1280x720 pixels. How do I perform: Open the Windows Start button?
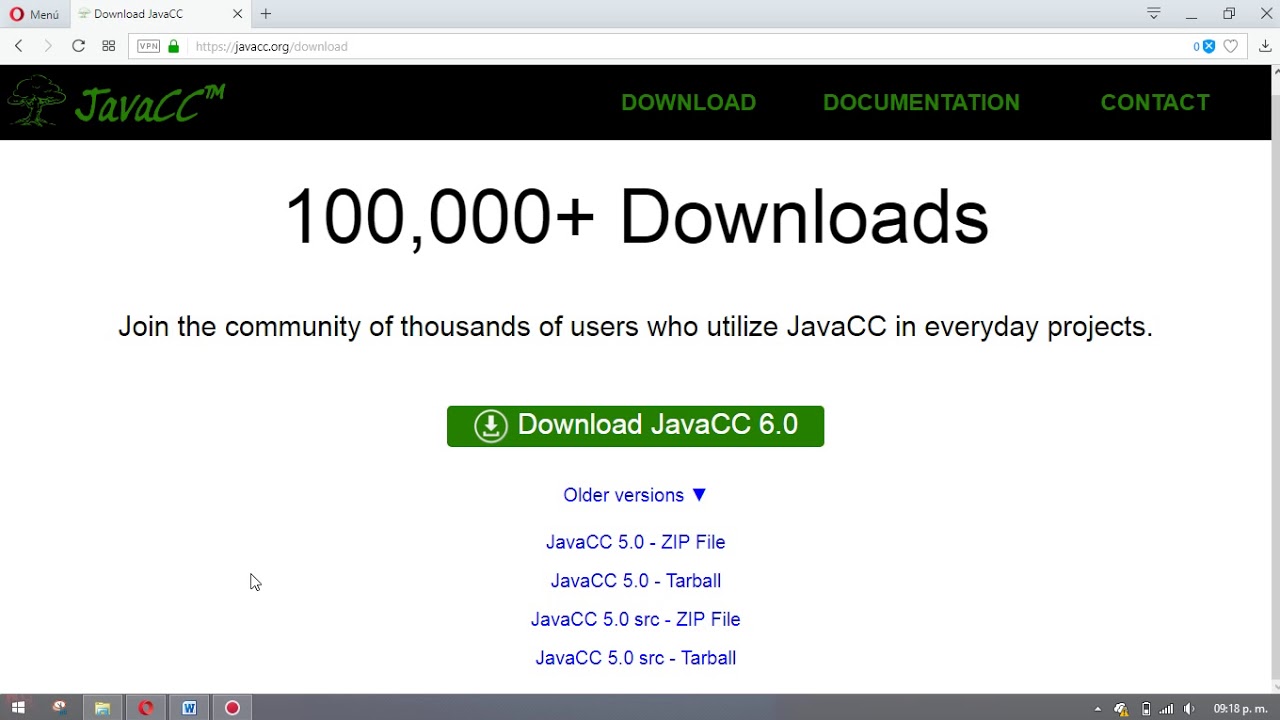(18, 708)
